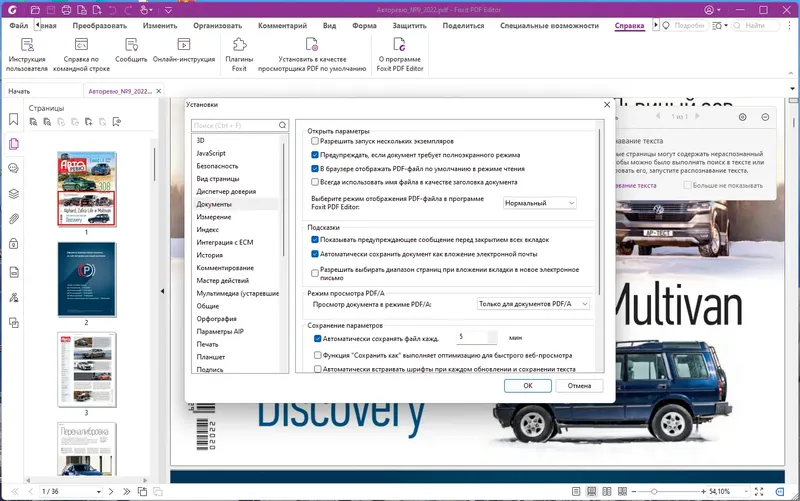Switch to single page view icon in status bar
The image size is (800, 501).
pyautogui.click(x=576, y=491)
